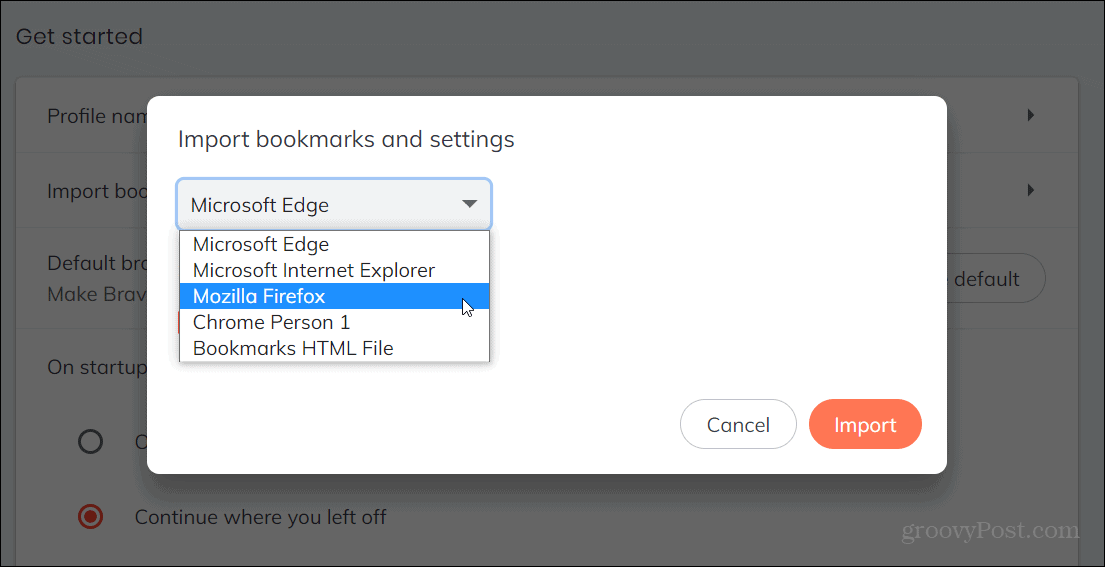Select Chrome Person 1 profile
Viewport: 1105px width, 567px height.
click(334, 323)
